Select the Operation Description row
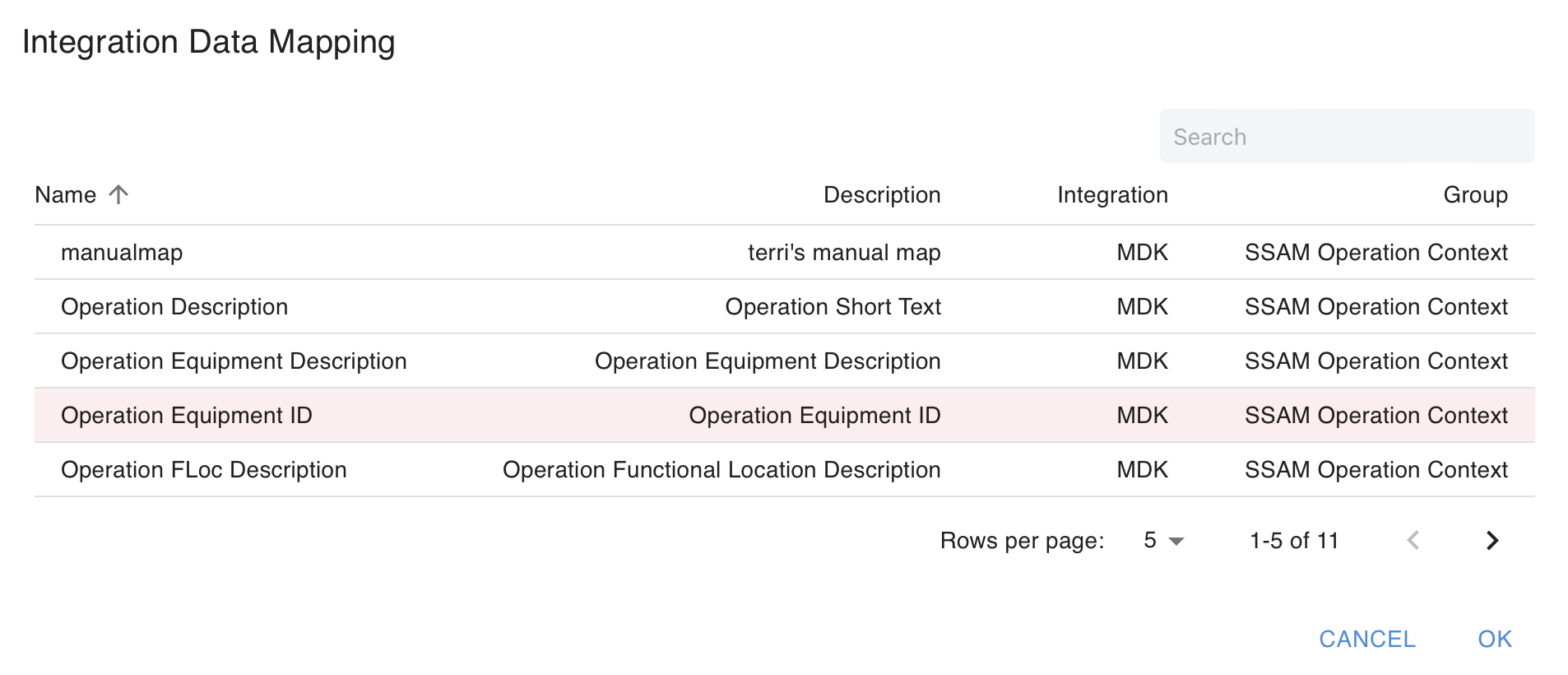Image resolution: width=1568 pixels, height=675 pixels. coord(174,307)
